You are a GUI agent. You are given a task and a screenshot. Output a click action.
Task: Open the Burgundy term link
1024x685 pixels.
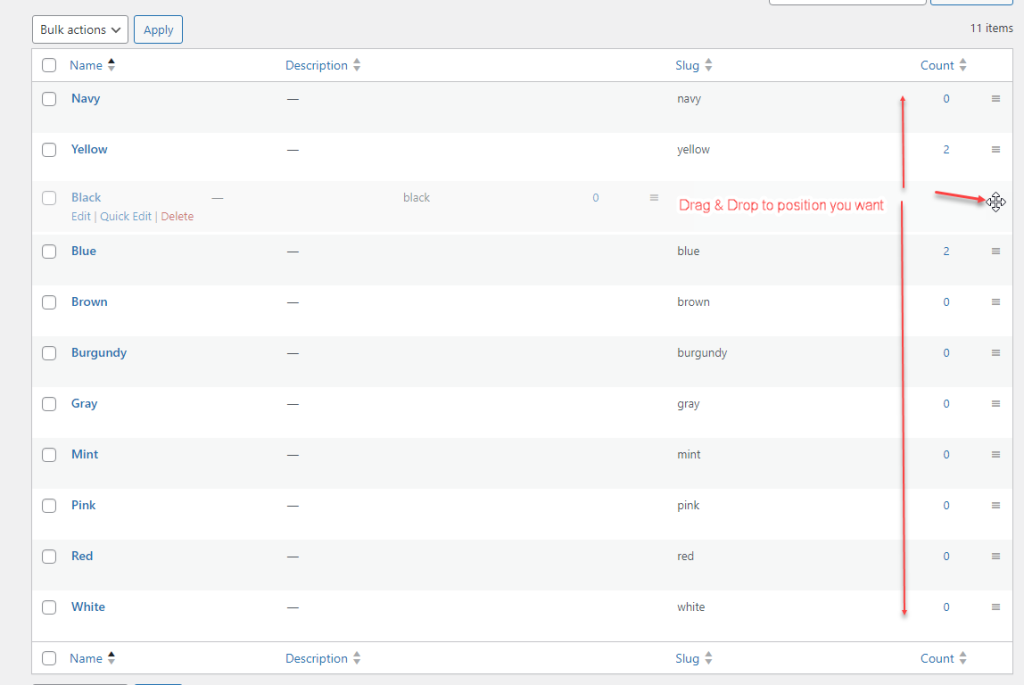98,352
